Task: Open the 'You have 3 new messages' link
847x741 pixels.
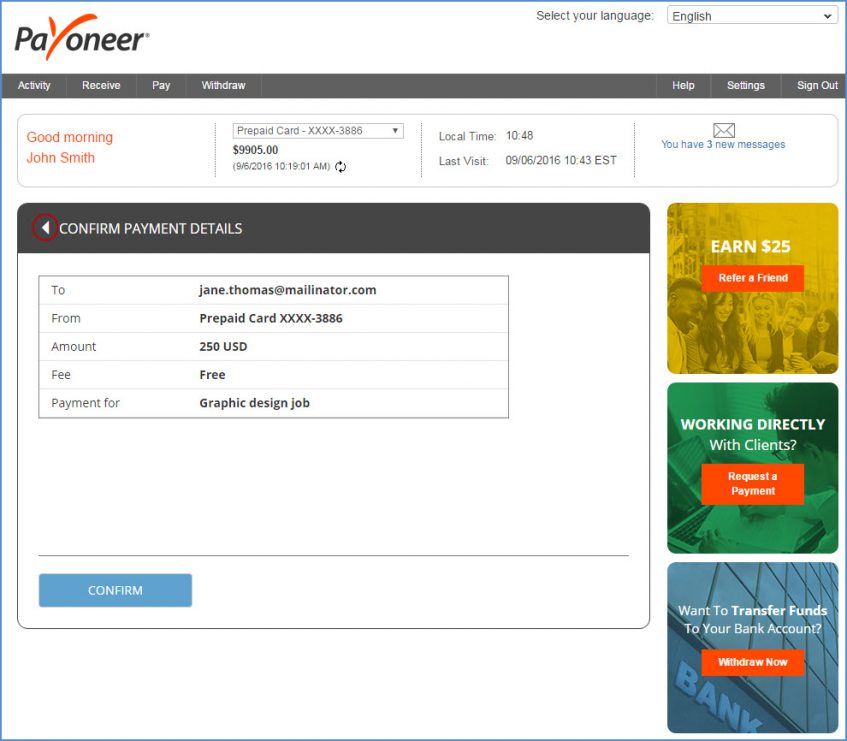Action: pyautogui.click(x=723, y=145)
